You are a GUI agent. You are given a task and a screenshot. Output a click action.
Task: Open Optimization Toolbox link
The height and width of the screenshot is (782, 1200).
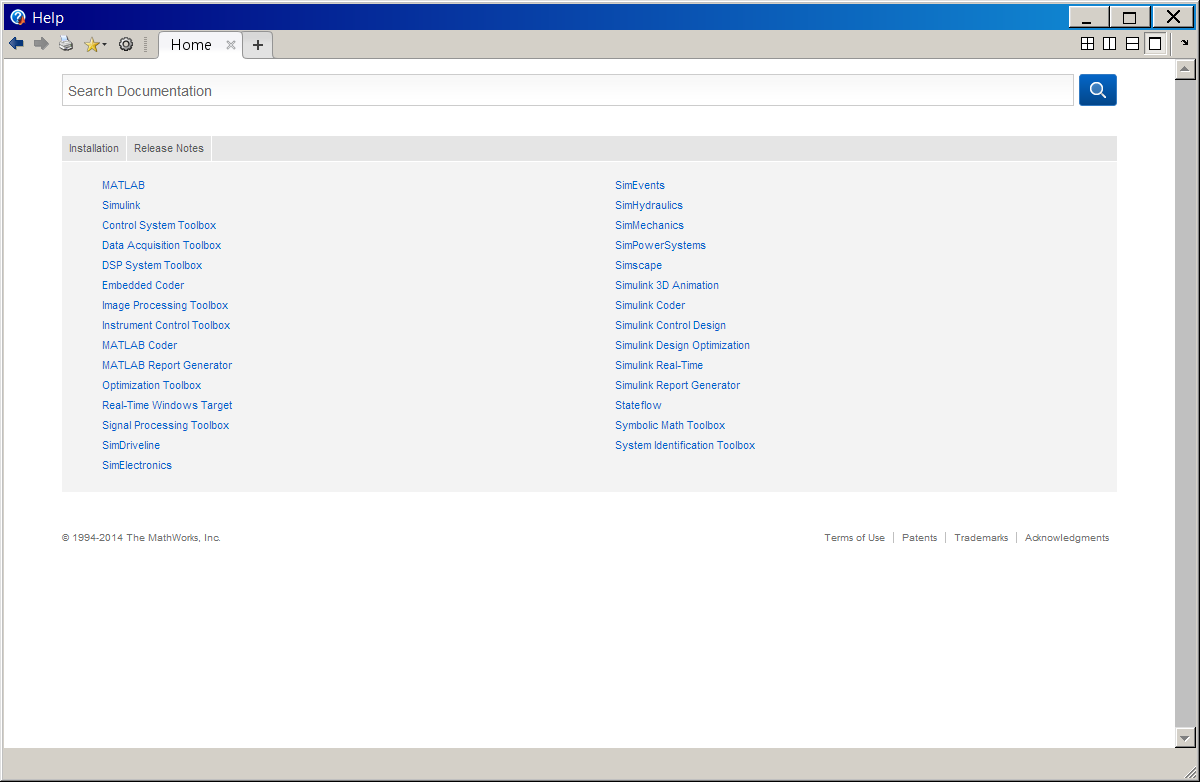tap(151, 385)
